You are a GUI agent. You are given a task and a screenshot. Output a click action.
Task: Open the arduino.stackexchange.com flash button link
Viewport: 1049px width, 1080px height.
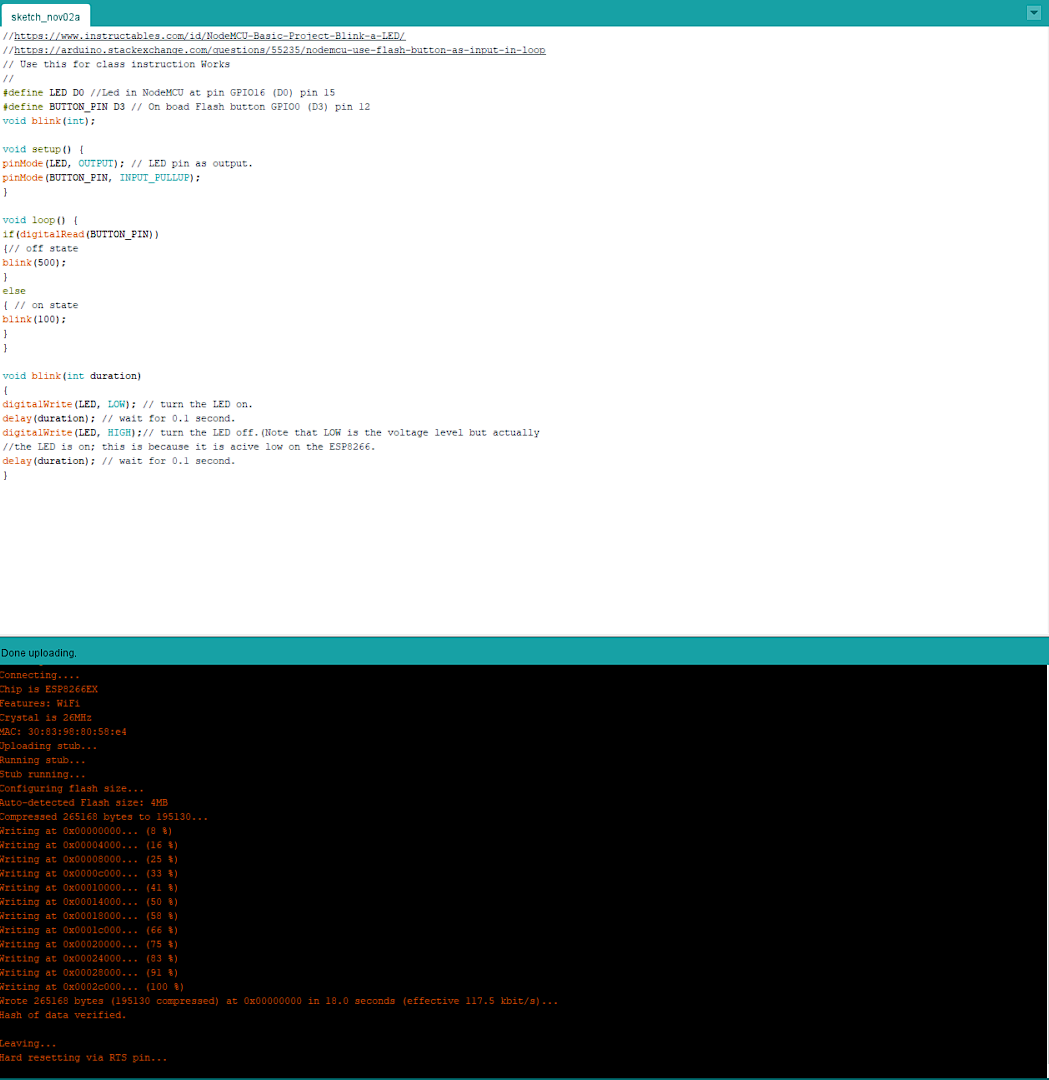tap(279, 50)
